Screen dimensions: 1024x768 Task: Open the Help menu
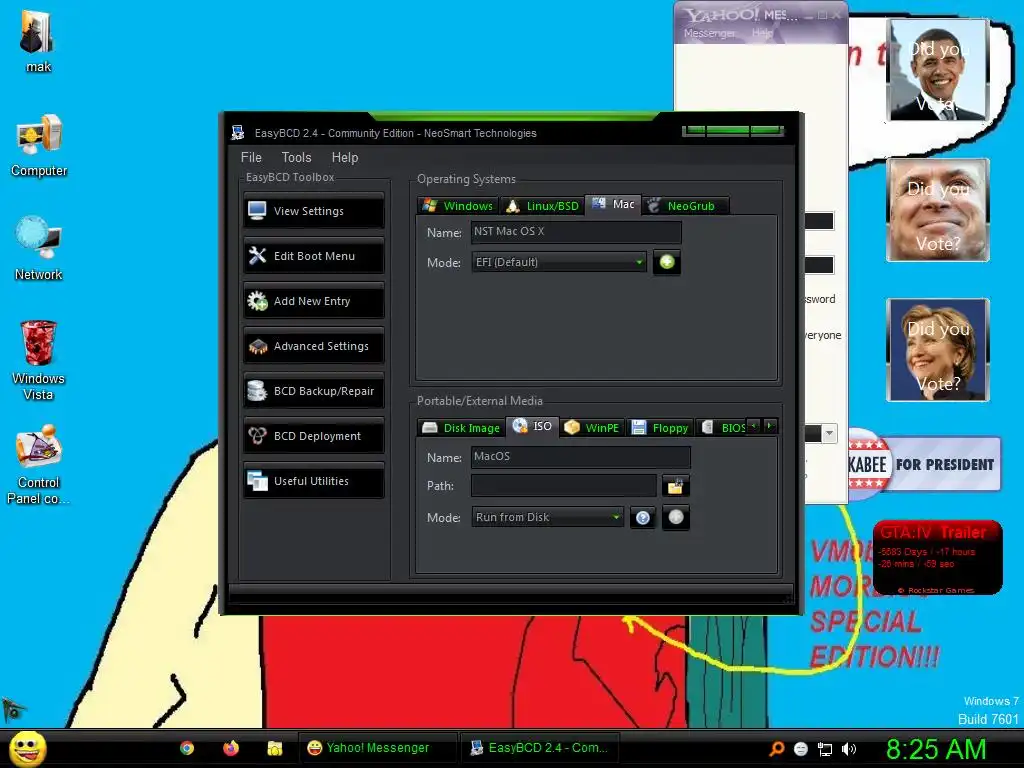[345, 157]
